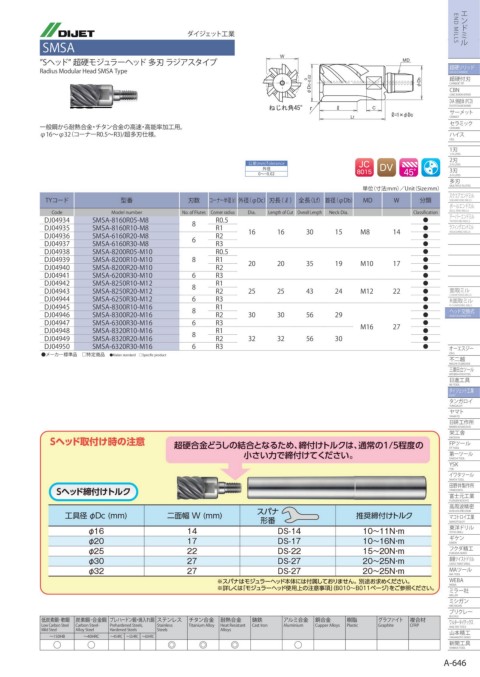Click model SMSA-8160R05-M8
This screenshot has height=677, width=480.
(120, 220)
